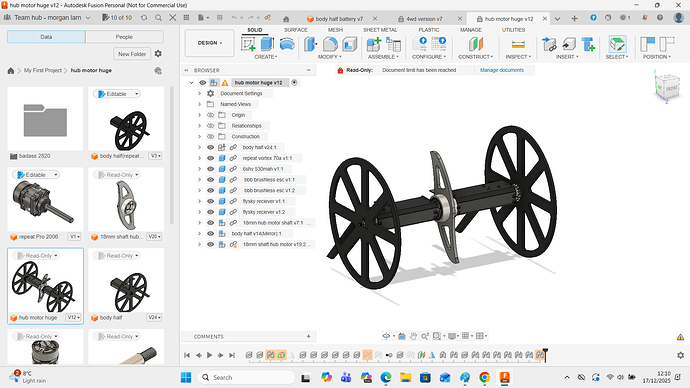Expand the Named Views node
Screen dimensions: 690x388
(x=199, y=104)
